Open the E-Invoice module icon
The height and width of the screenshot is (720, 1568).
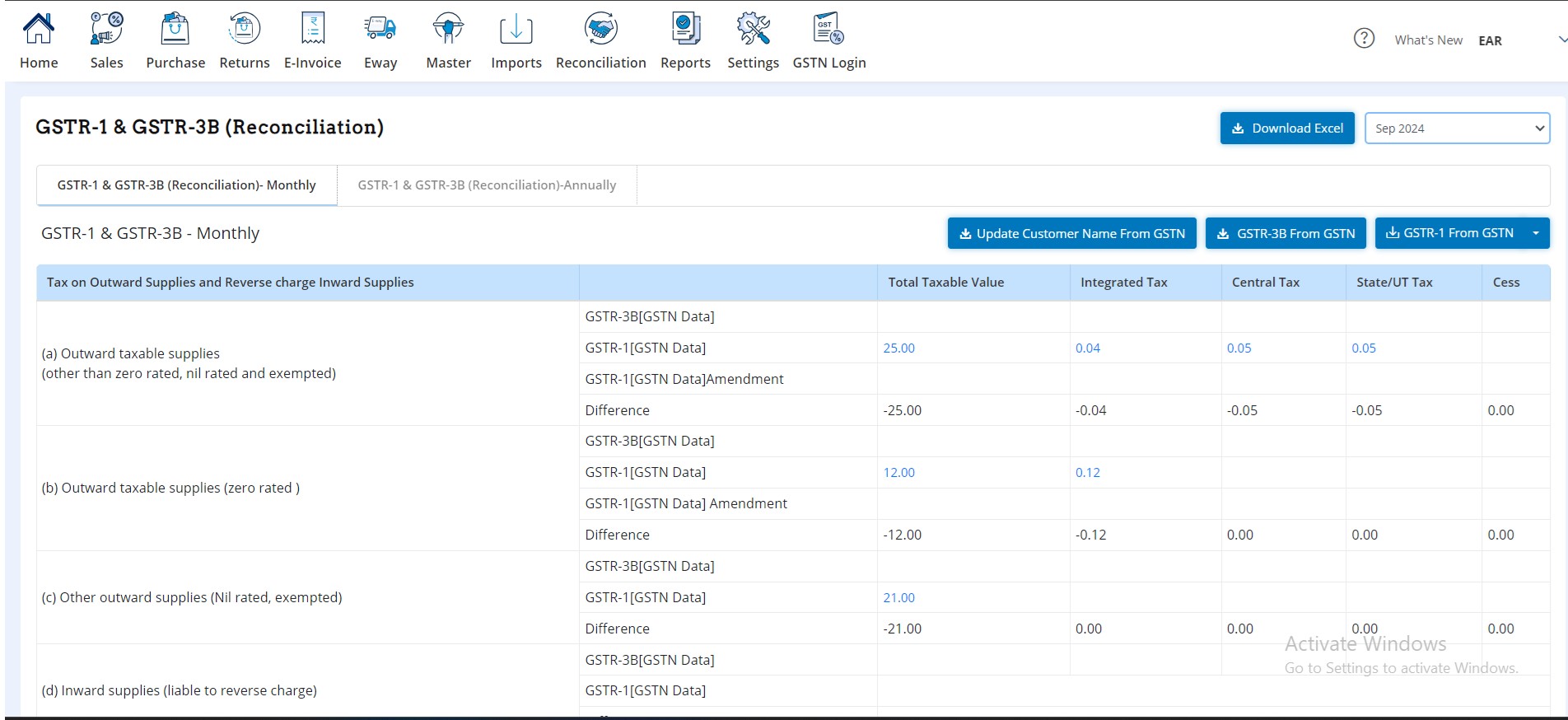coord(312,29)
